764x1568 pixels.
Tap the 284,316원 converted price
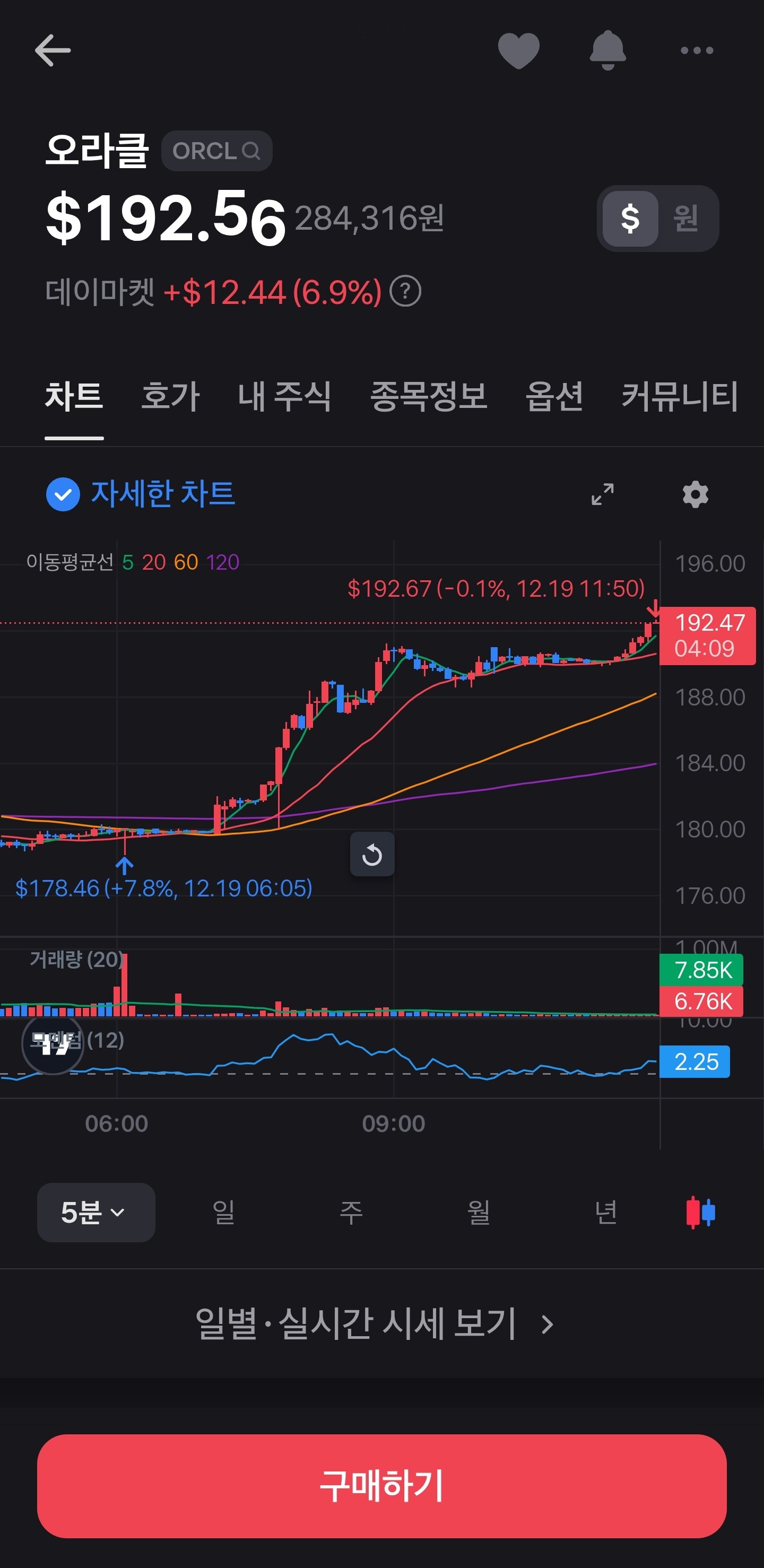click(x=369, y=218)
